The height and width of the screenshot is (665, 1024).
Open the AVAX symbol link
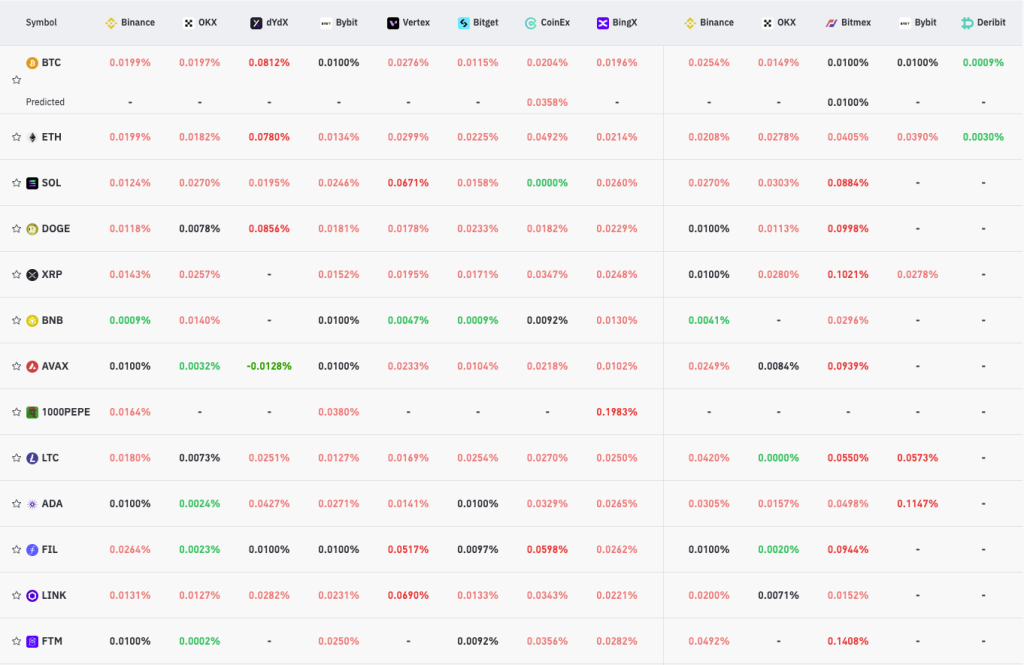pos(55,366)
